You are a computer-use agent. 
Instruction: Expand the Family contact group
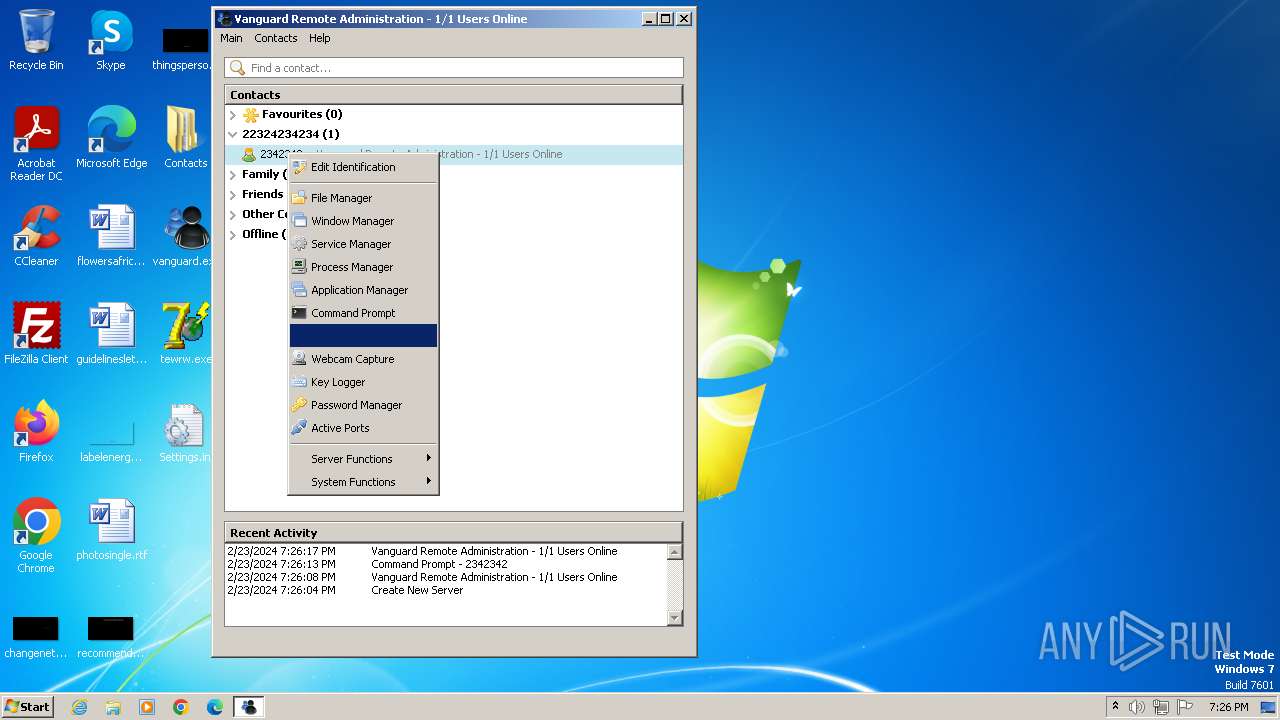tap(233, 174)
